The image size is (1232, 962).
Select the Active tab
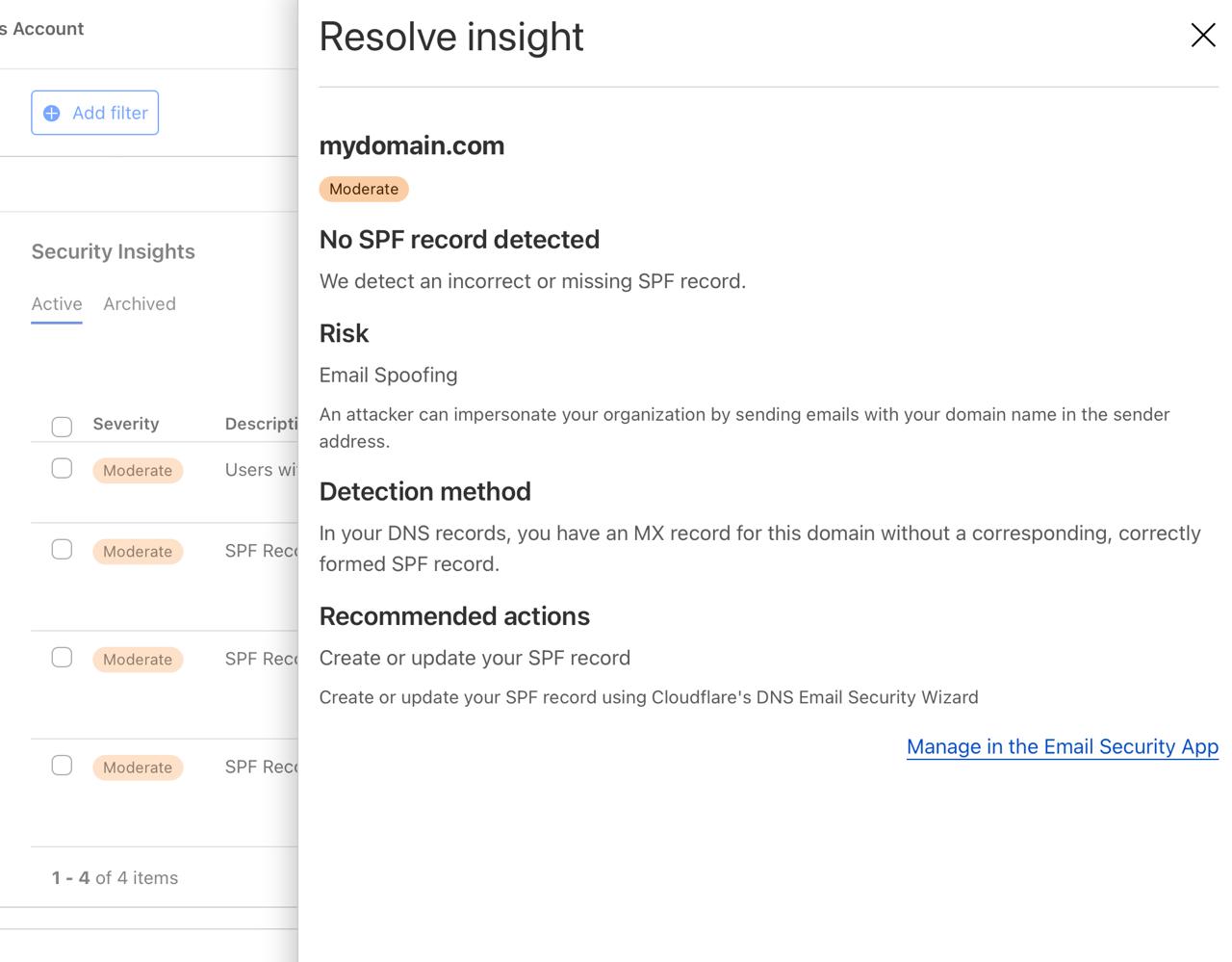pyautogui.click(x=57, y=304)
